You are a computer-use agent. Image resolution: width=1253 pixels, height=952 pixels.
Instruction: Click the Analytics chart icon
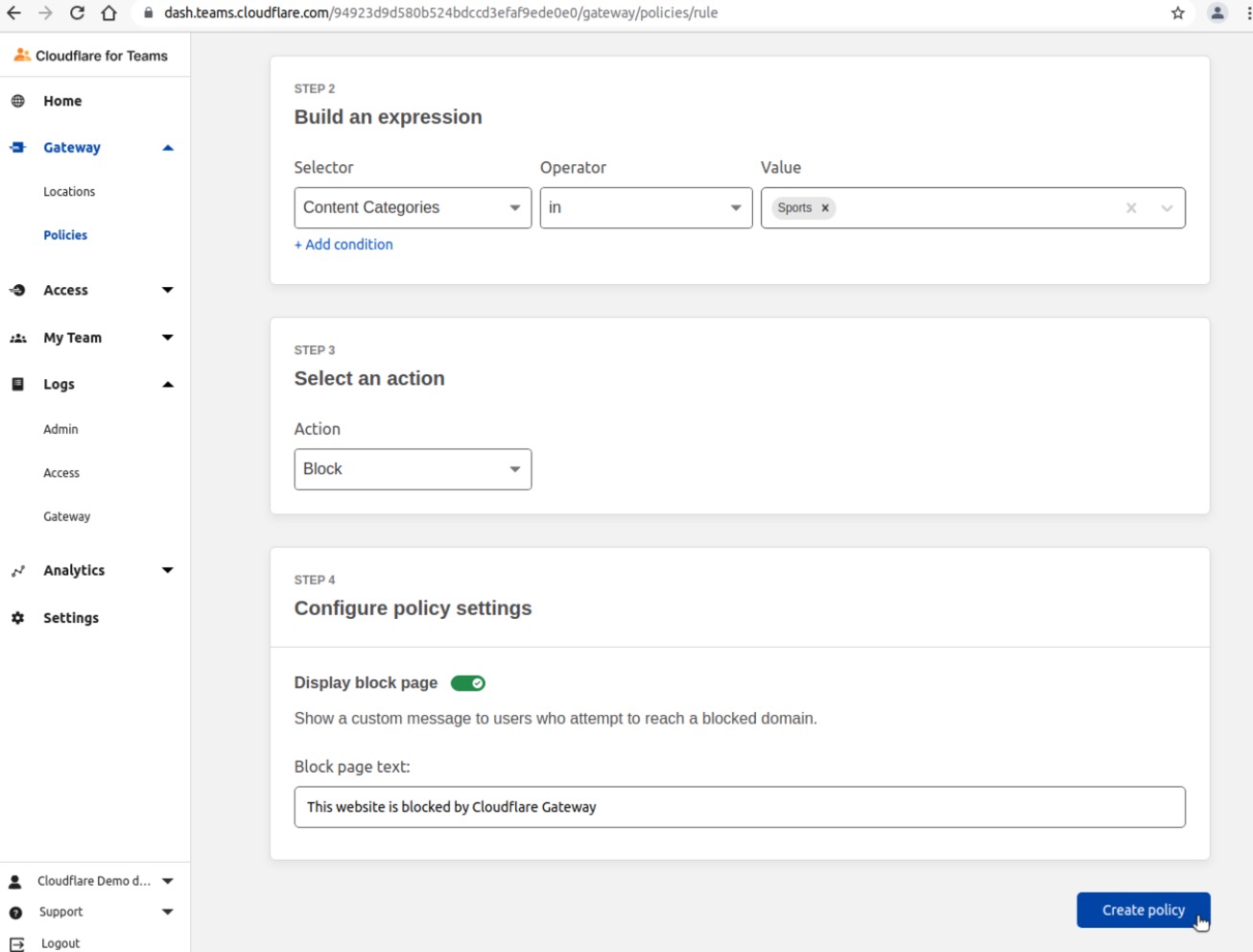pyautogui.click(x=17, y=570)
